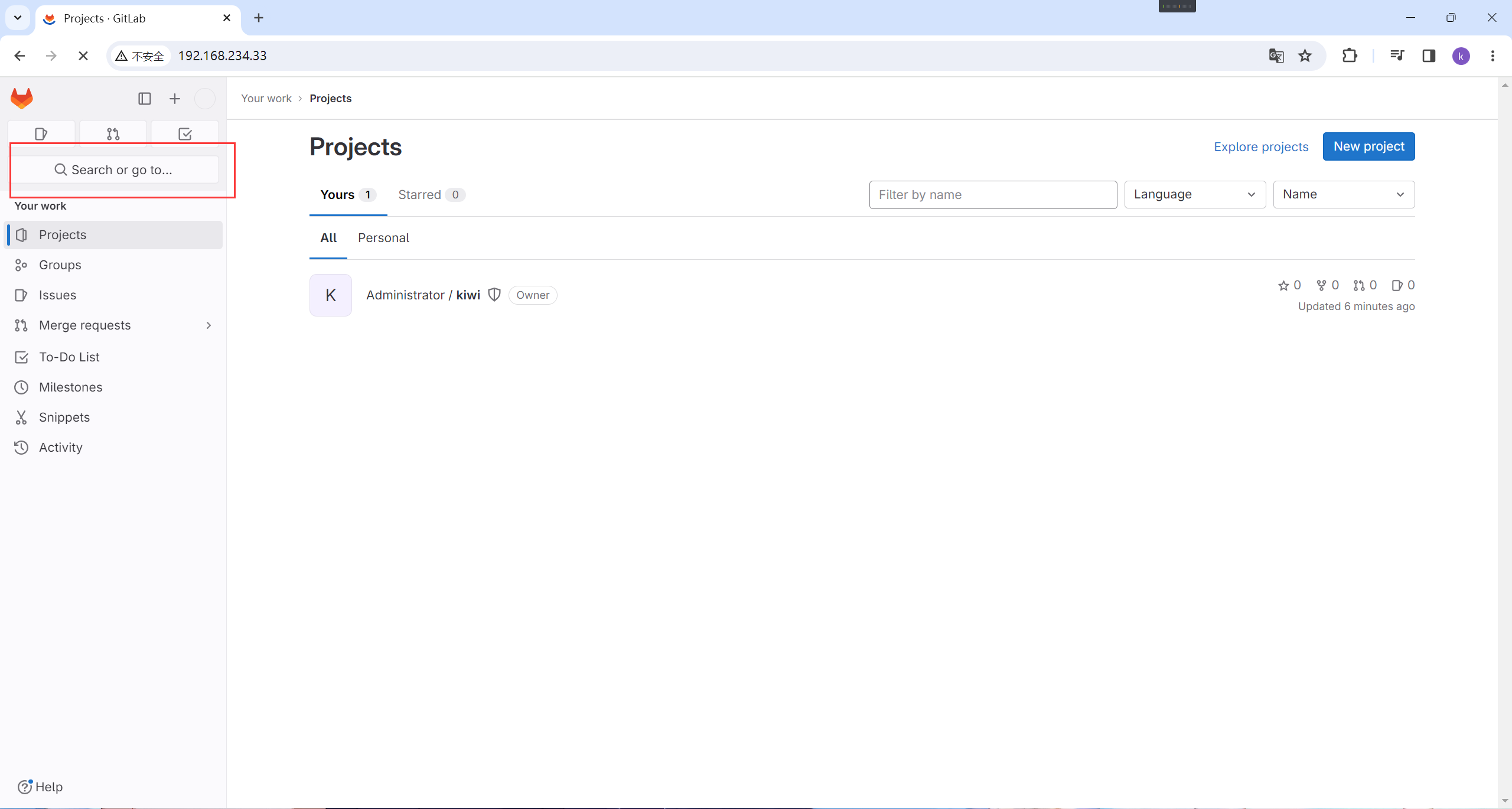The height and width of the screenshot is (809, 1512).
Task: Click the browser side panel icon
Action: pos(1429,56)
